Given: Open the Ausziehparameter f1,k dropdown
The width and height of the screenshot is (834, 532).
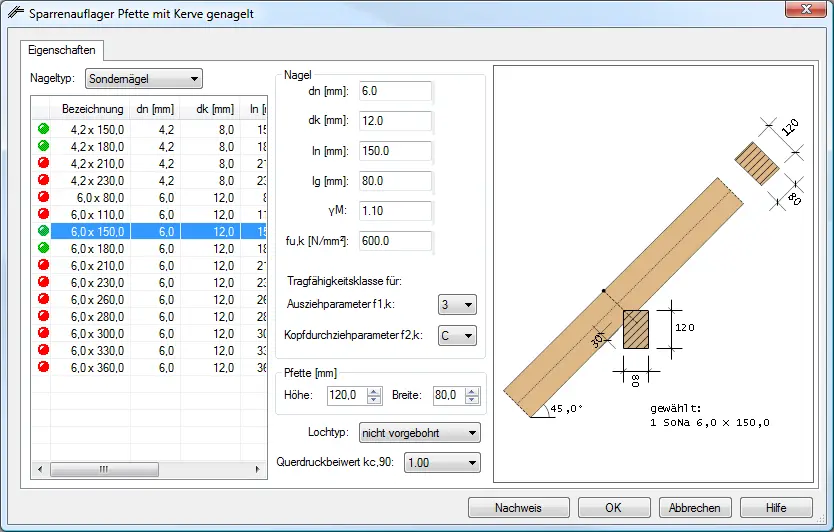Looking at the screenshot, I should point(457,305).
